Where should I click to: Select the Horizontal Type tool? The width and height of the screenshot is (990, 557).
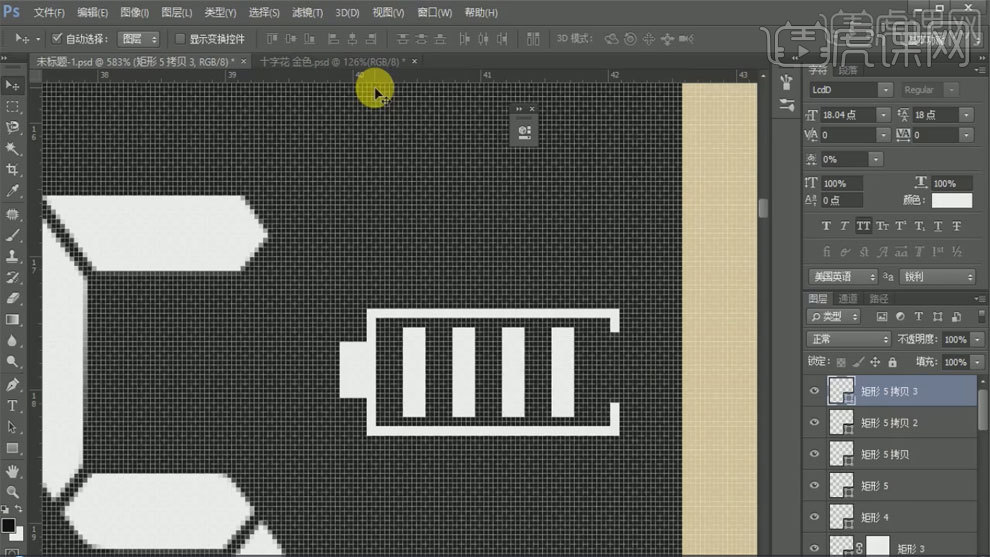(x=12, y=406)
